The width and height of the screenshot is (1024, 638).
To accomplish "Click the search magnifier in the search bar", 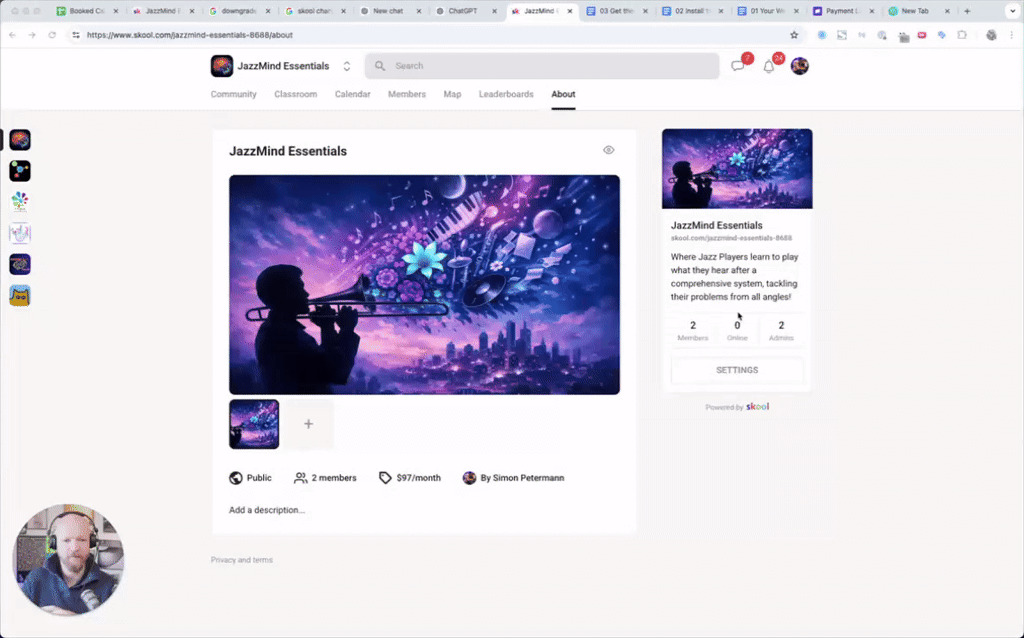I will 379,65.
